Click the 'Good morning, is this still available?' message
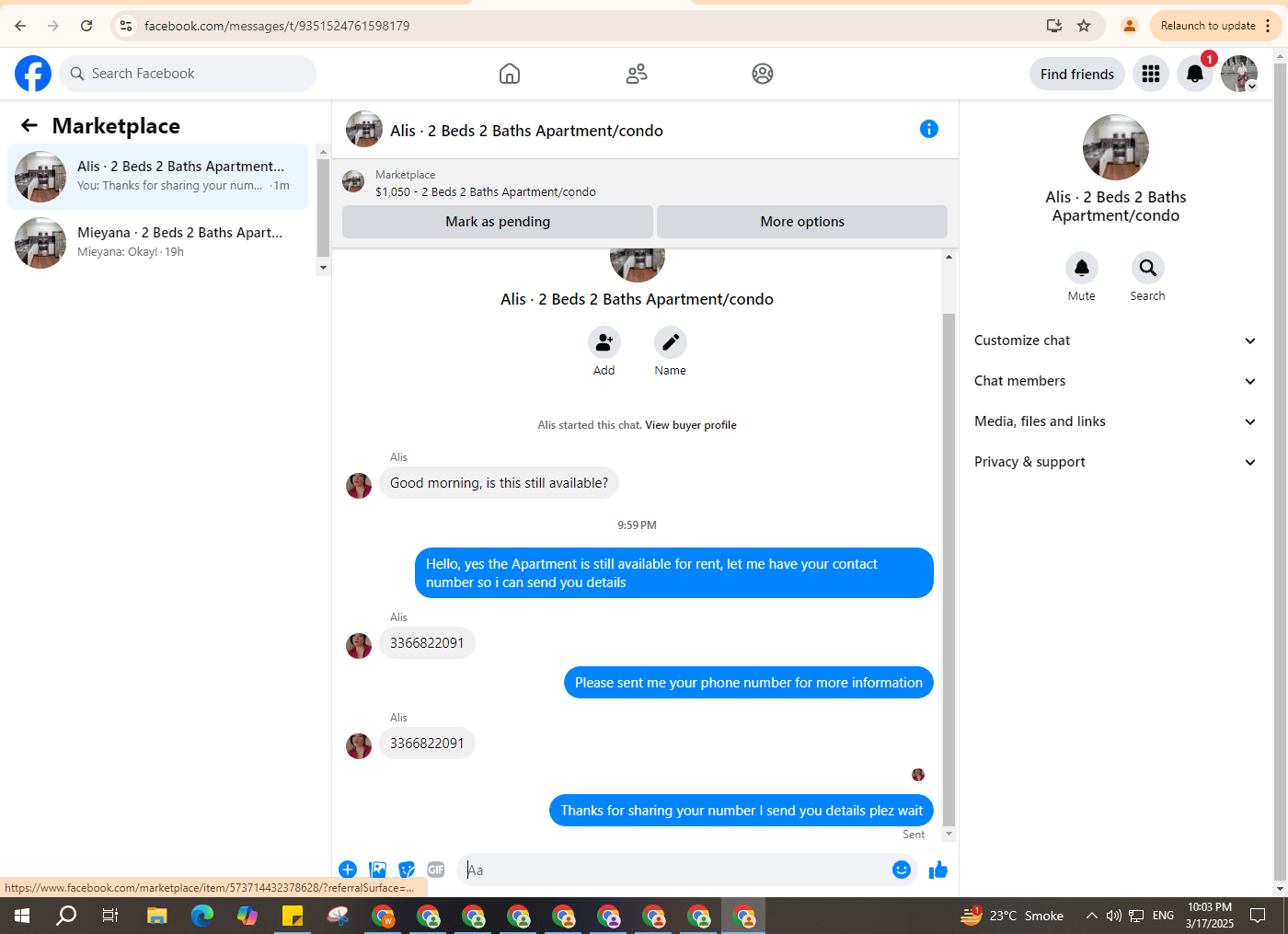The height and width of the screenshot is (934, 1288). 499,483
